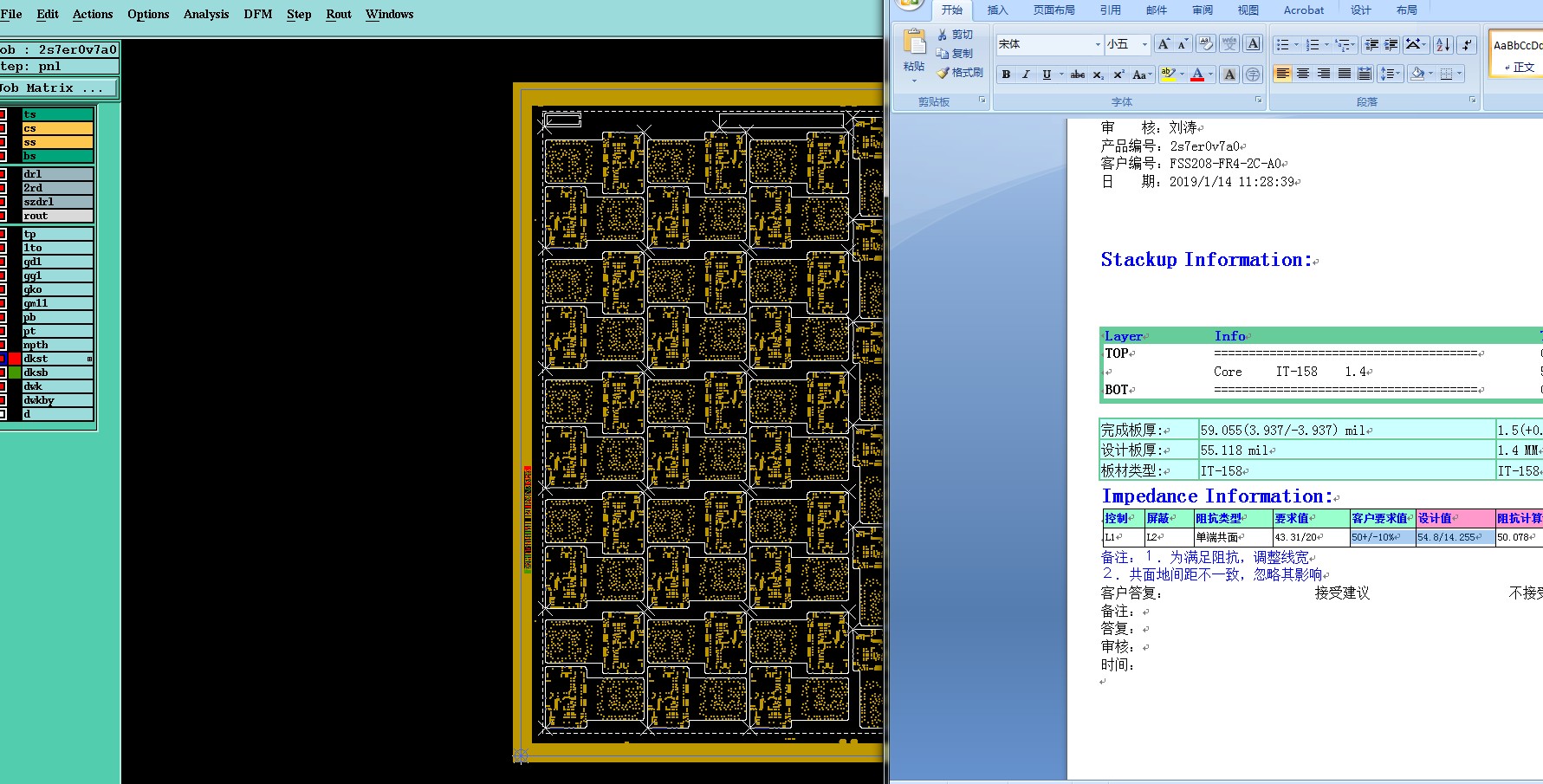This screenshot has height=784, width=1543.
Task: Decrease paragraph indent
Action: click(1371, 44)
